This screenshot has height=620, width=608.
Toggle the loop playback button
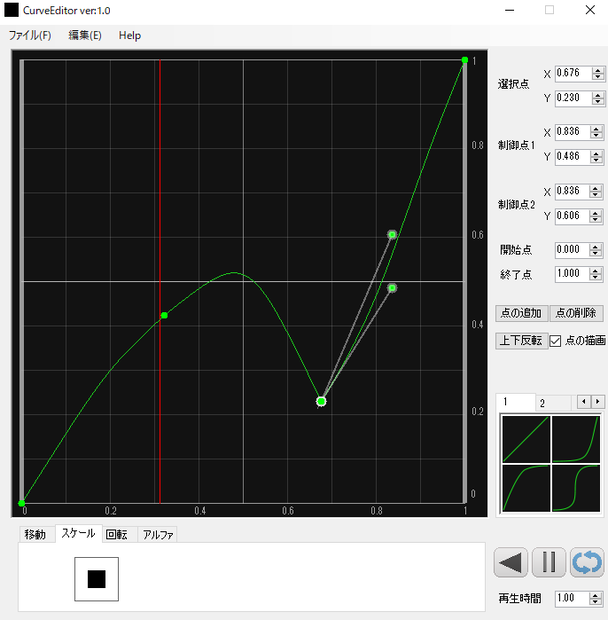coord(587,562)
